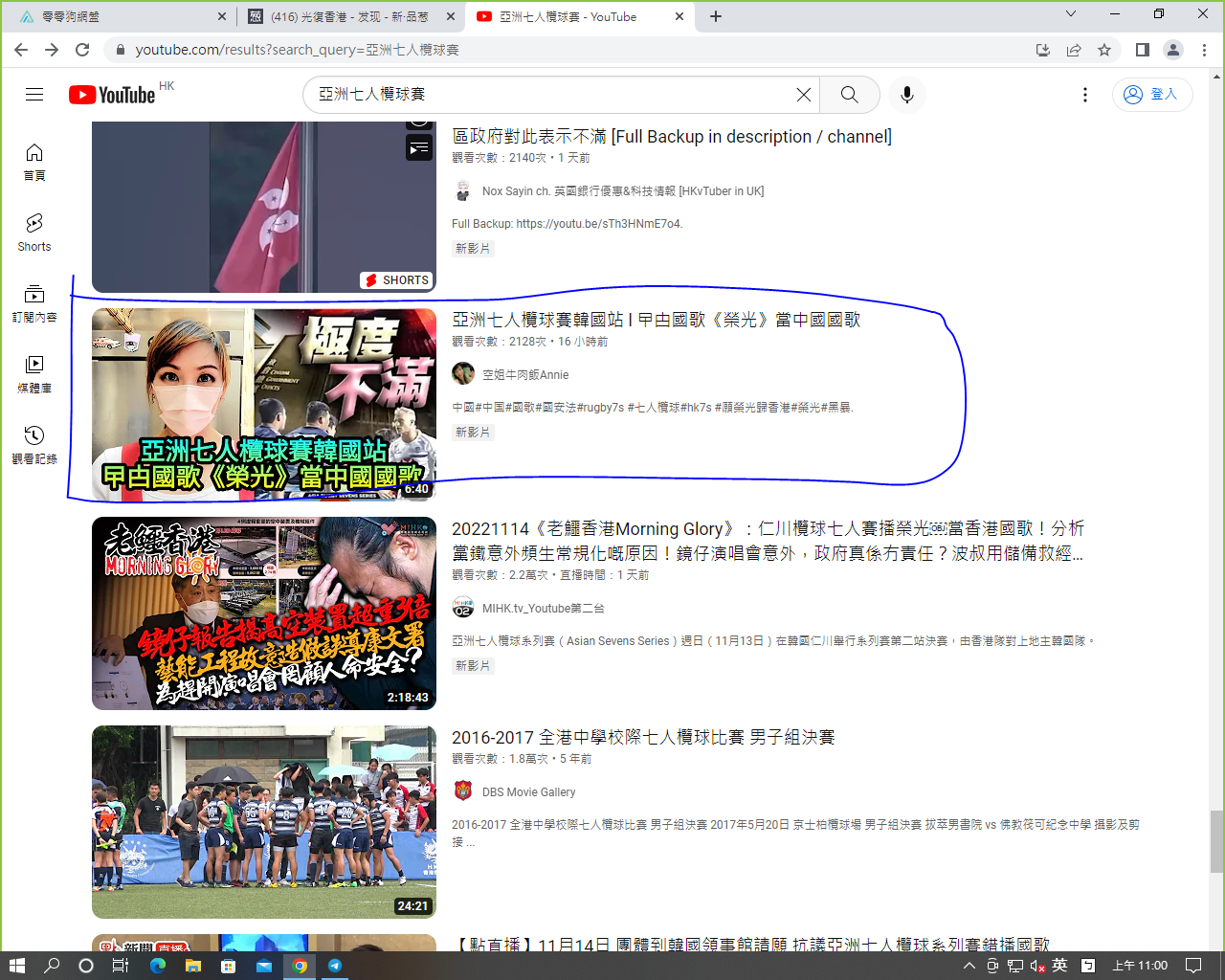Play the school rugby final thumbnail
Screen dimensions: 1225x980
tap(264, 822)
